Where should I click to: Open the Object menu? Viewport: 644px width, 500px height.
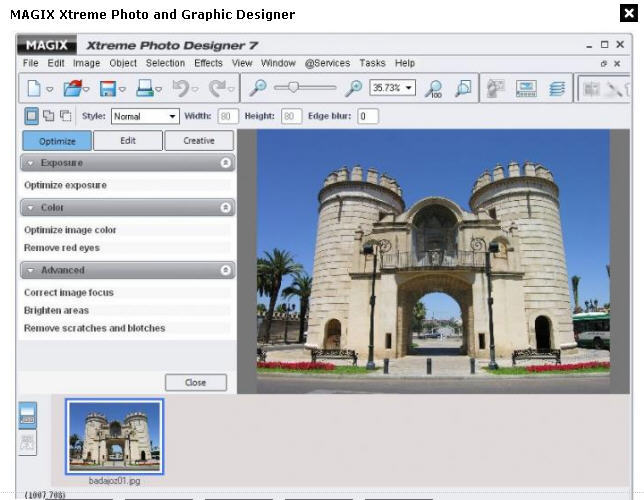(x=123, y=63)
